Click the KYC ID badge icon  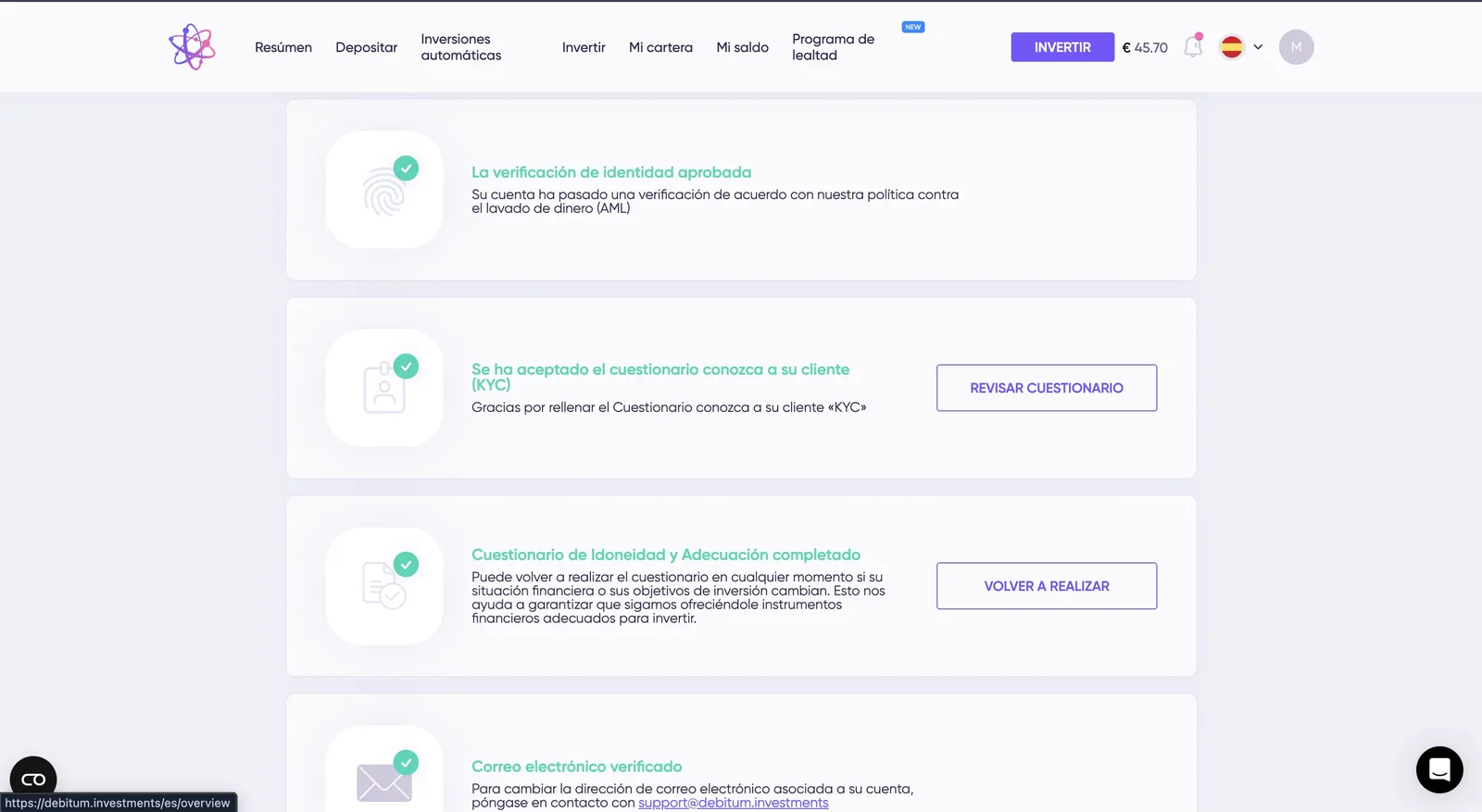[384, 388]
